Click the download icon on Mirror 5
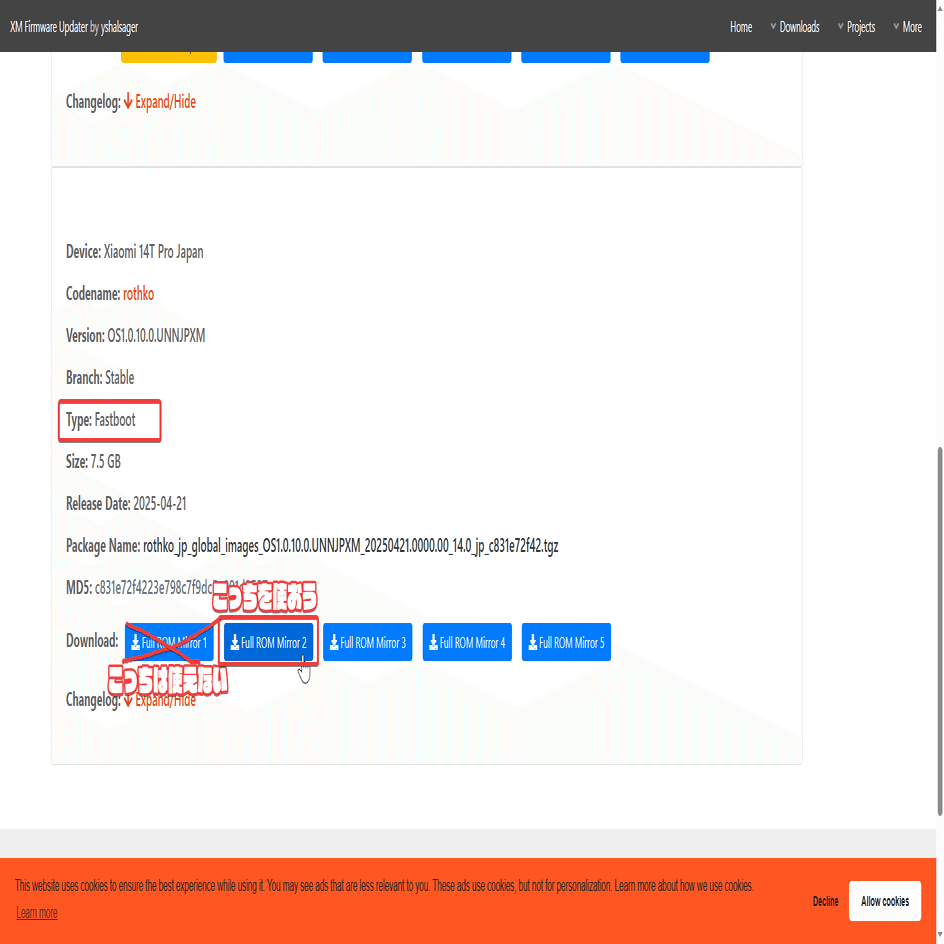Screen dimensions: 944x944 coord(533,642)
